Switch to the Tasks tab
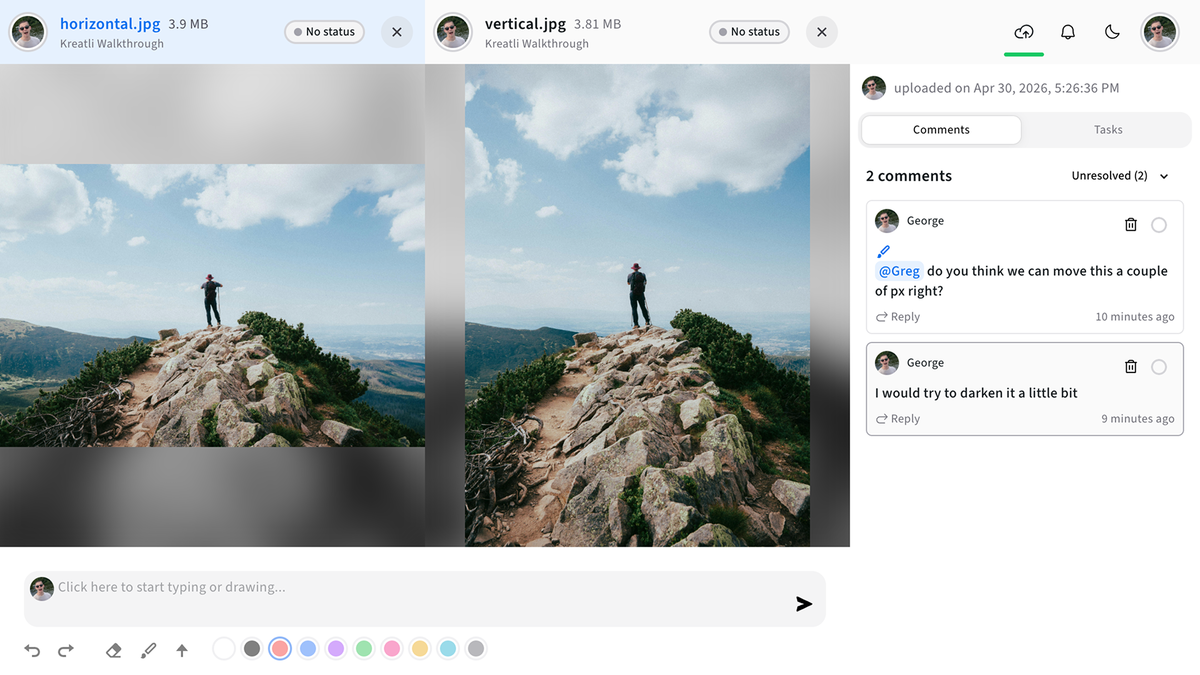1200x675 pixels. coord(1108,130)
